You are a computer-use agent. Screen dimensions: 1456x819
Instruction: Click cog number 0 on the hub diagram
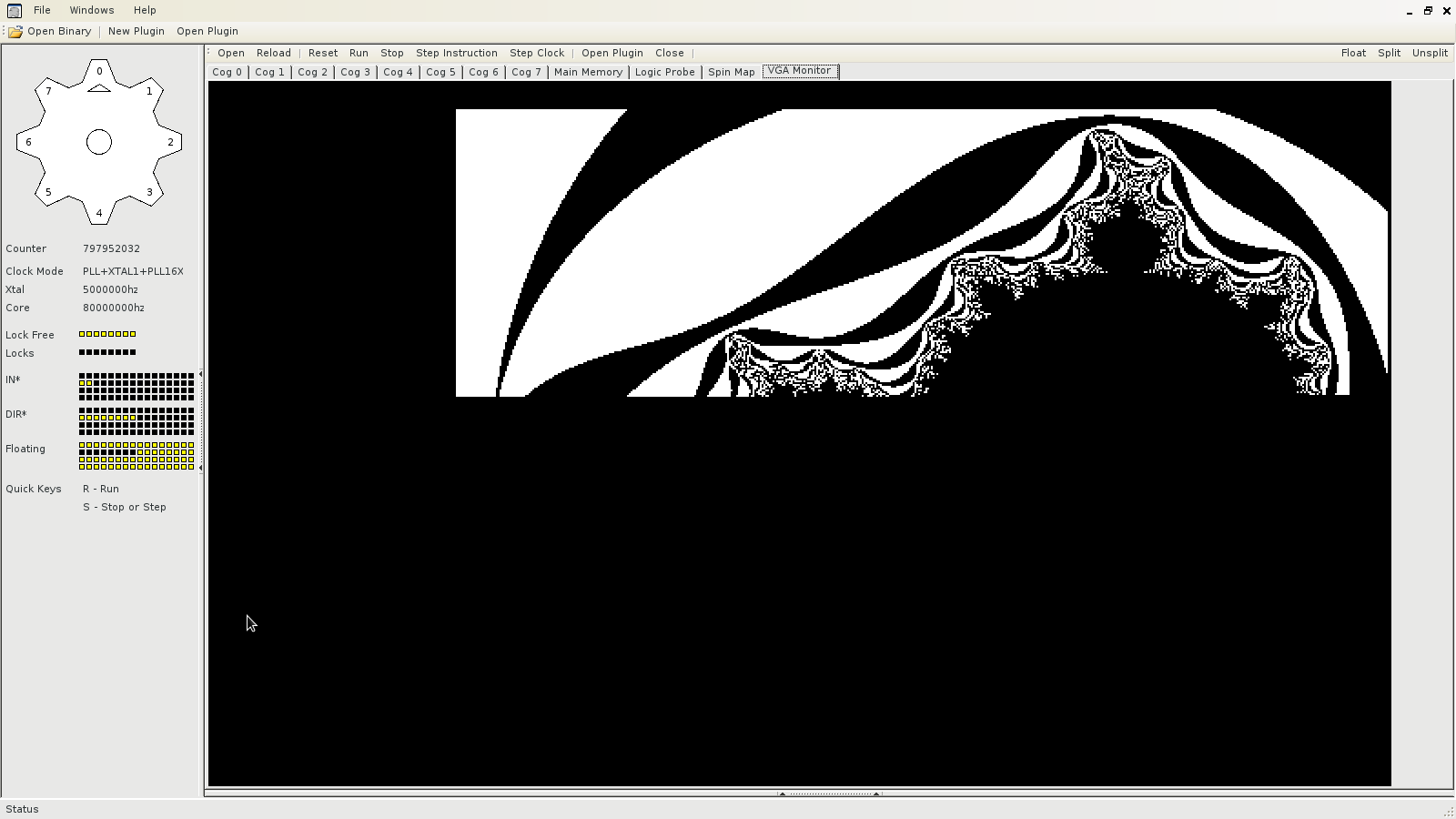[x=99, y=71]
